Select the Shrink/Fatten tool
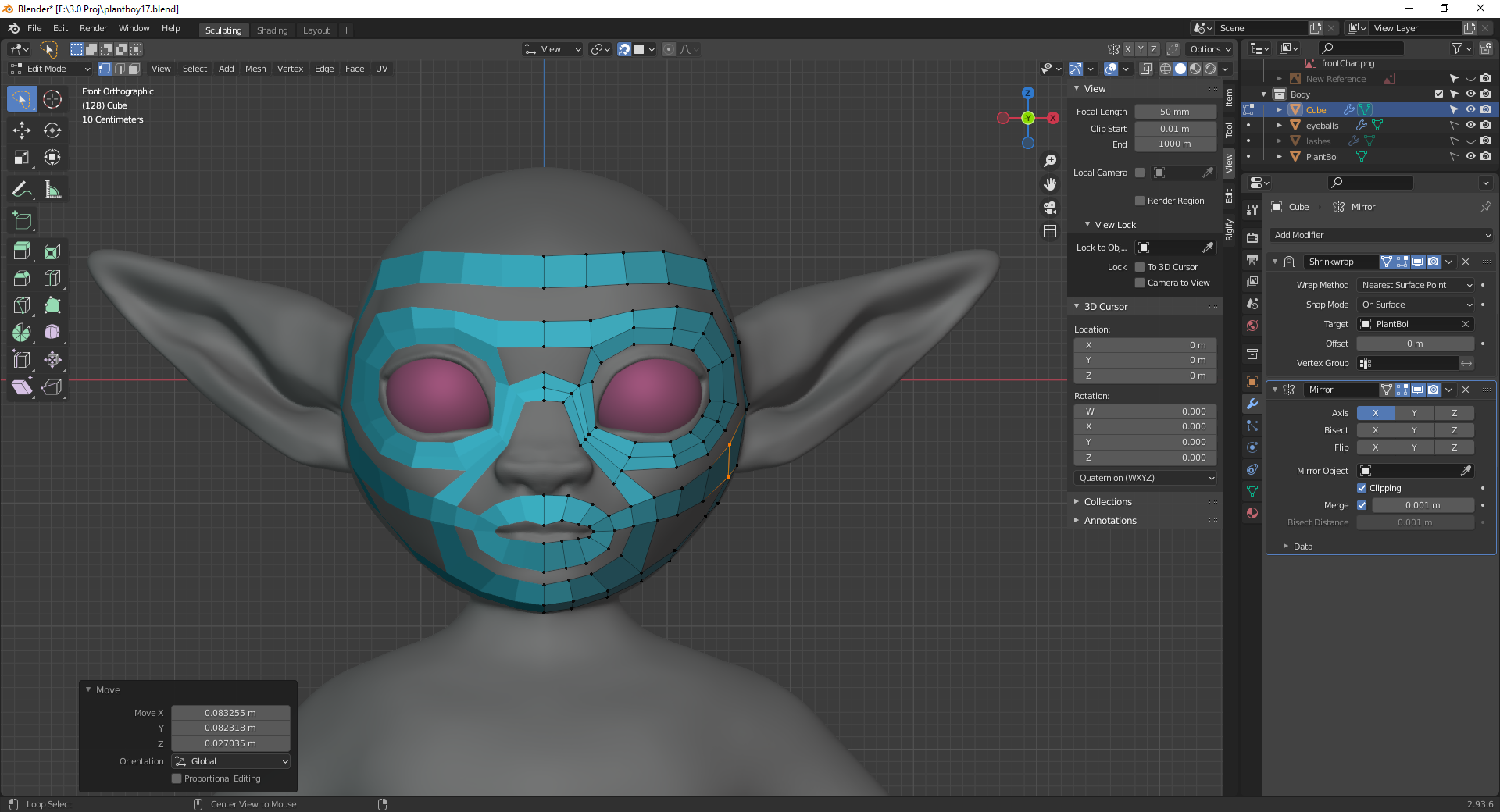Image resolution: width=1500 pixels, height=812 pixels. (52, 359)
